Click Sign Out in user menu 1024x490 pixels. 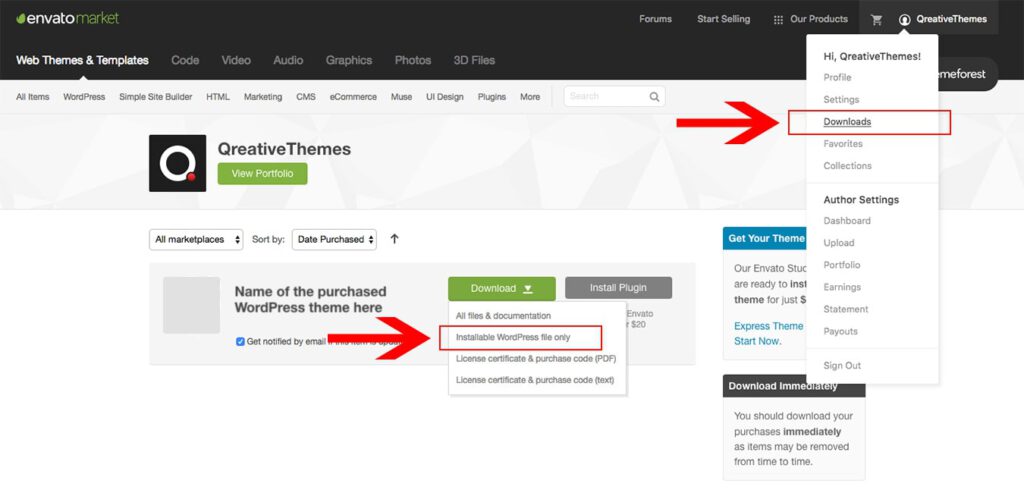coord(842,366)
